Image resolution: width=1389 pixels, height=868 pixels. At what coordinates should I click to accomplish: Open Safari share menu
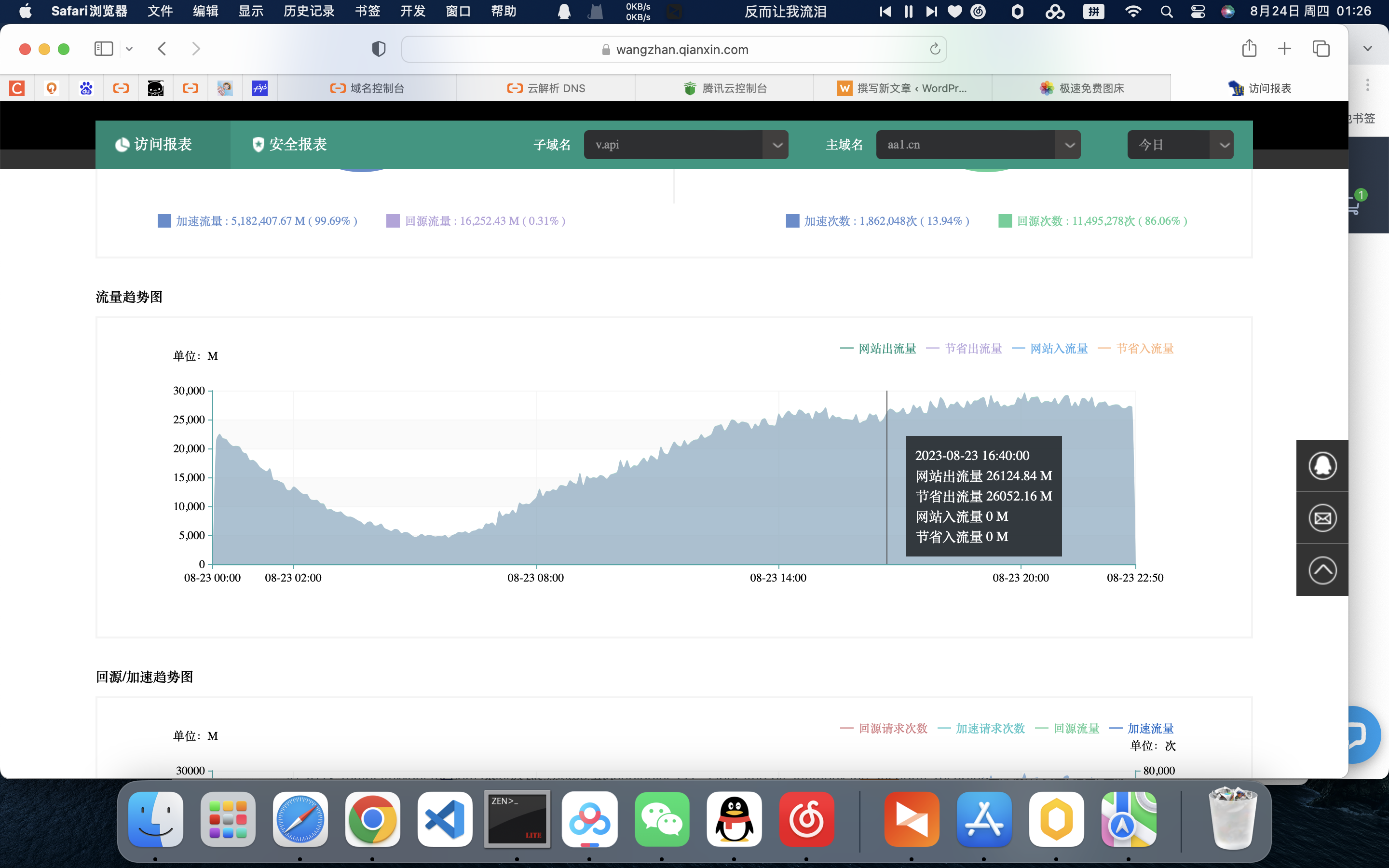pos(1249,48)
